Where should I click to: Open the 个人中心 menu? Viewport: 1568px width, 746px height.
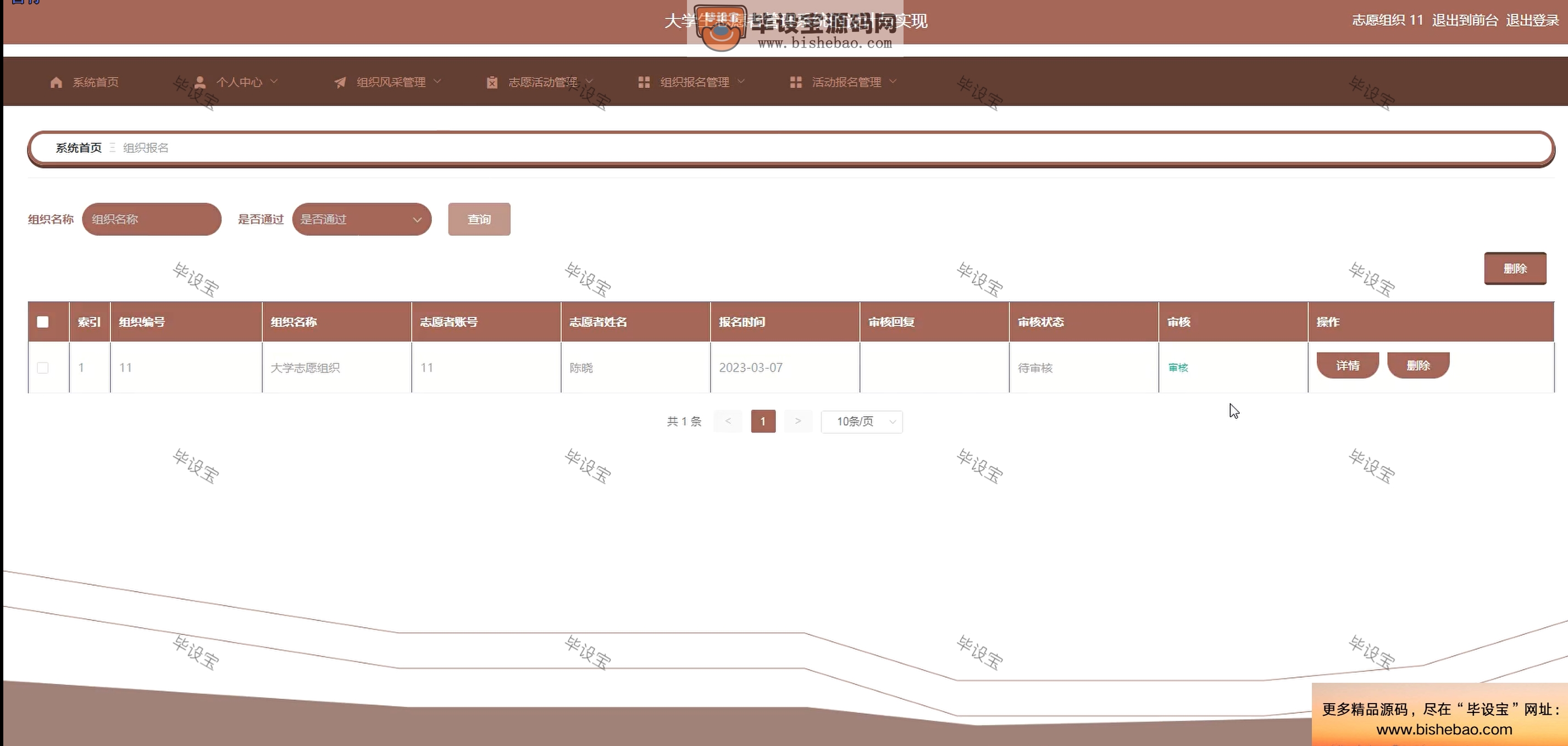pos(239,82)
